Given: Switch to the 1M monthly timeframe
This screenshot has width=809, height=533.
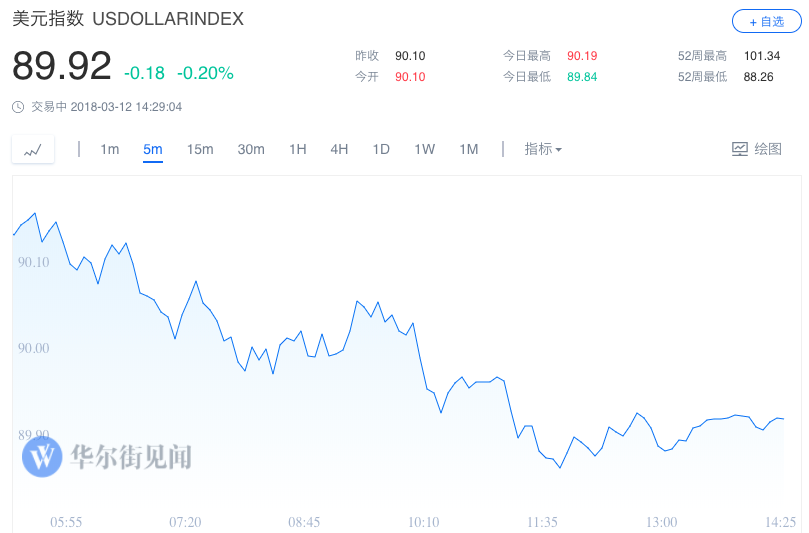Looking at the screenshot, I should tap(468, 149).
